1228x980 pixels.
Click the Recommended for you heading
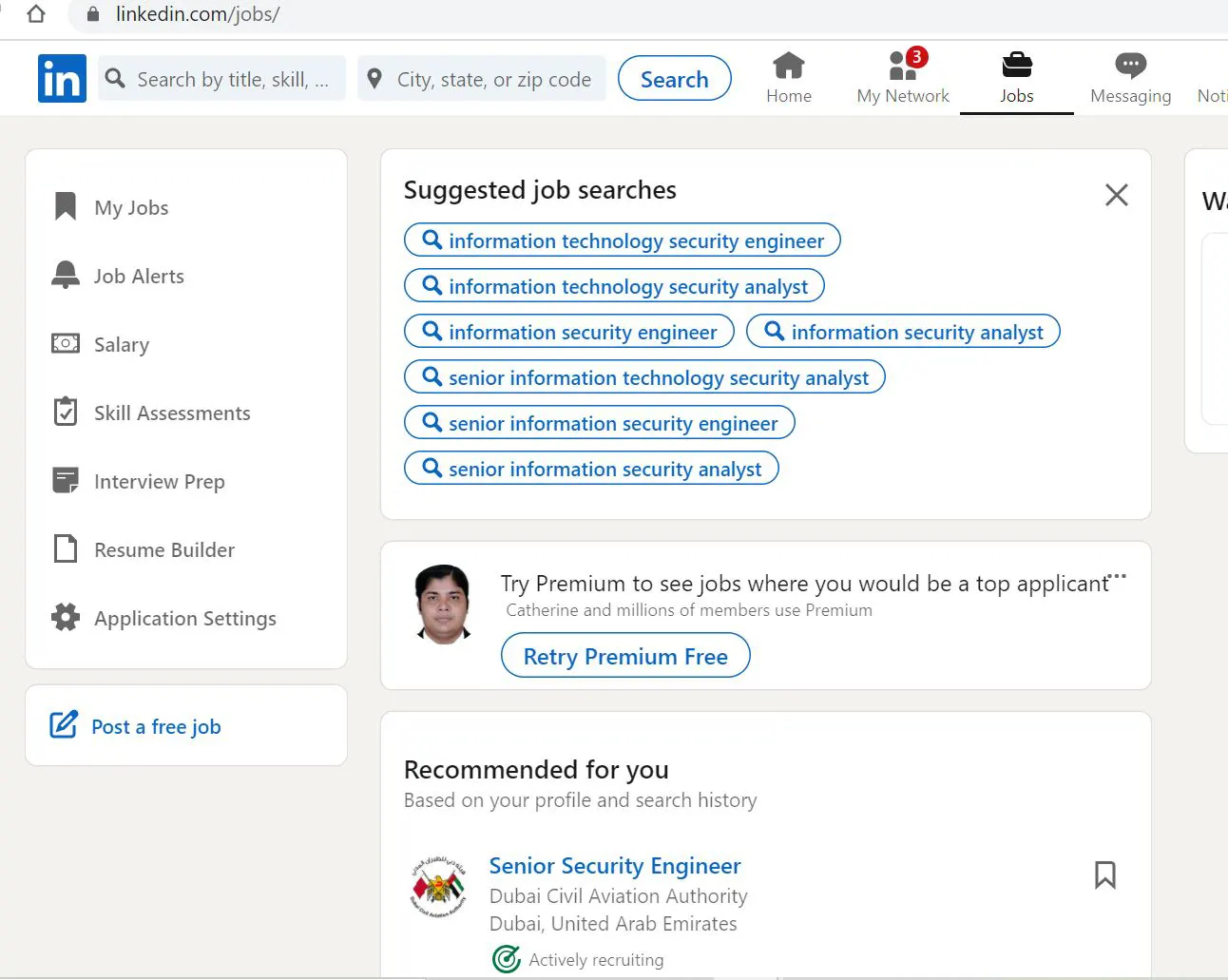[x=536, y=769]
